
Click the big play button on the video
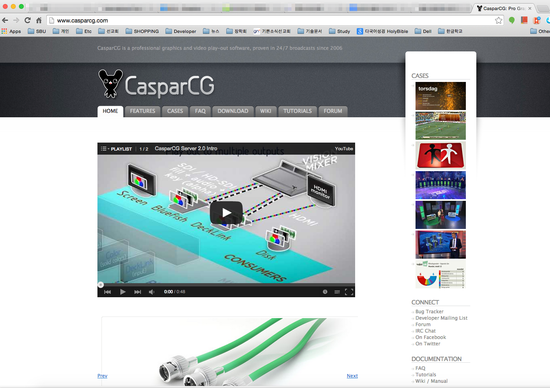coord(226,213)
